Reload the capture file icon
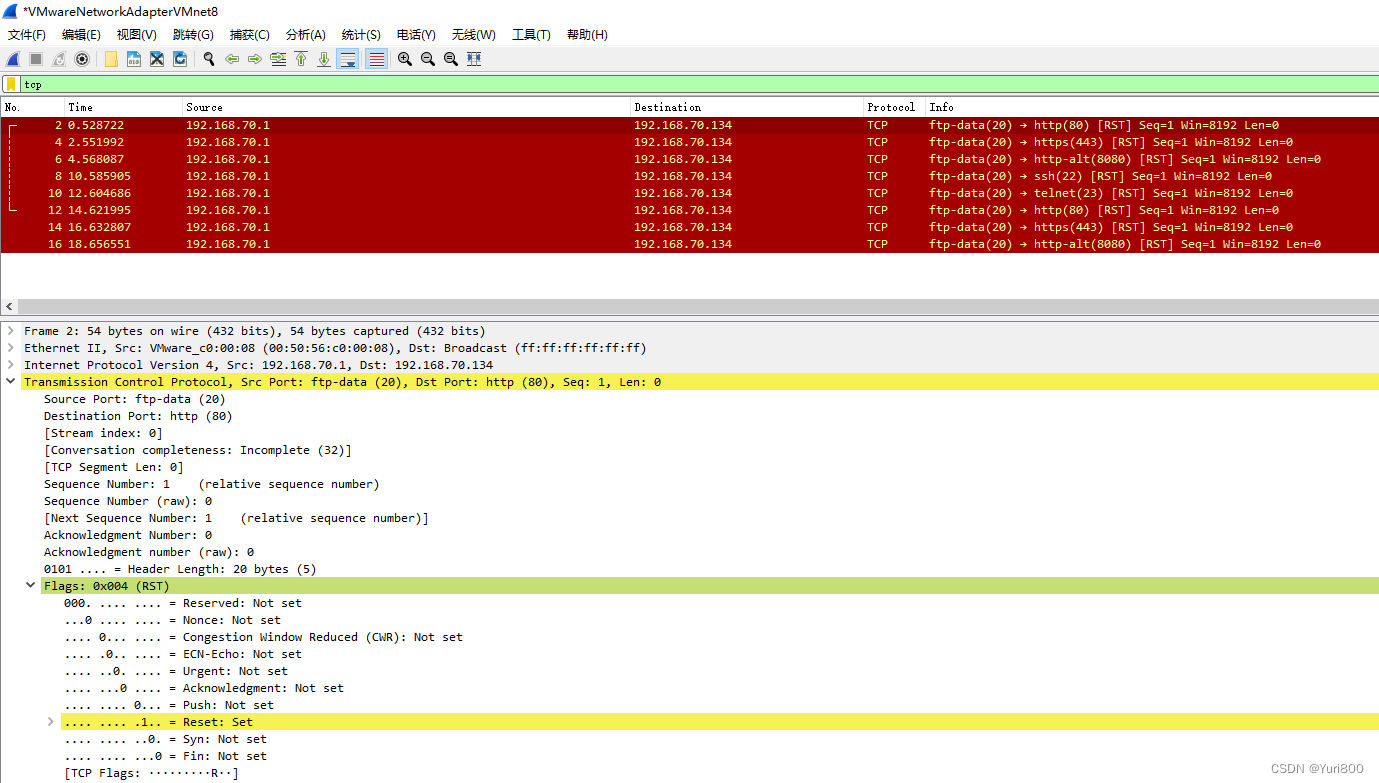1379x783 pixels. click(180, 59)
